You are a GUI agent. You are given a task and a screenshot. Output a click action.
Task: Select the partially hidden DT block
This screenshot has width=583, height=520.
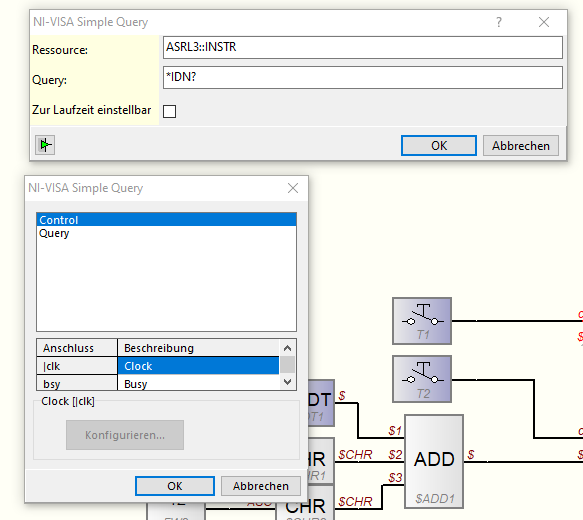(321, 403)
